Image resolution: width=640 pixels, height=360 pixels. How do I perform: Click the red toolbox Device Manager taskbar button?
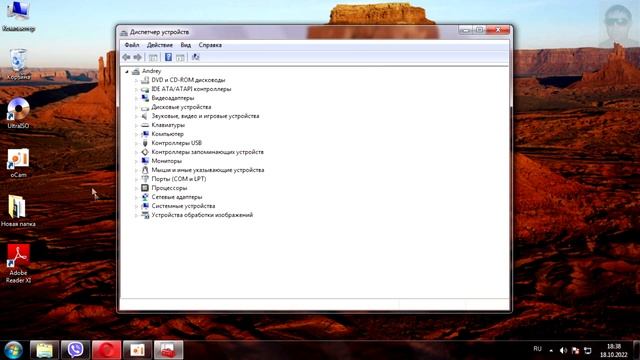(x=169, y=350)
